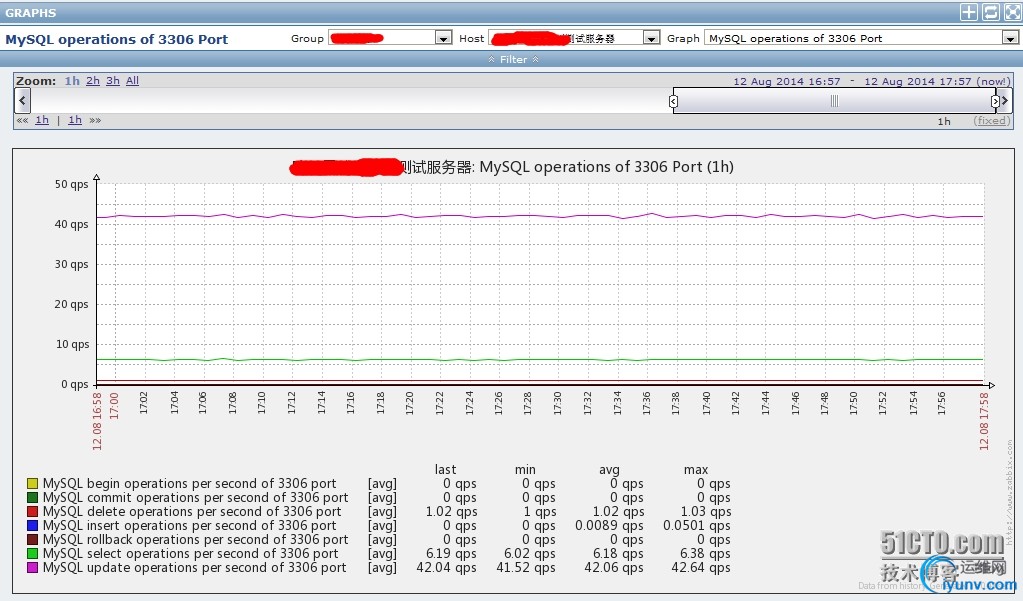Move the timeline left with the arrow button
This screenshot has width=1023, height=601.
pyautogui.click(x=22, y=100)
